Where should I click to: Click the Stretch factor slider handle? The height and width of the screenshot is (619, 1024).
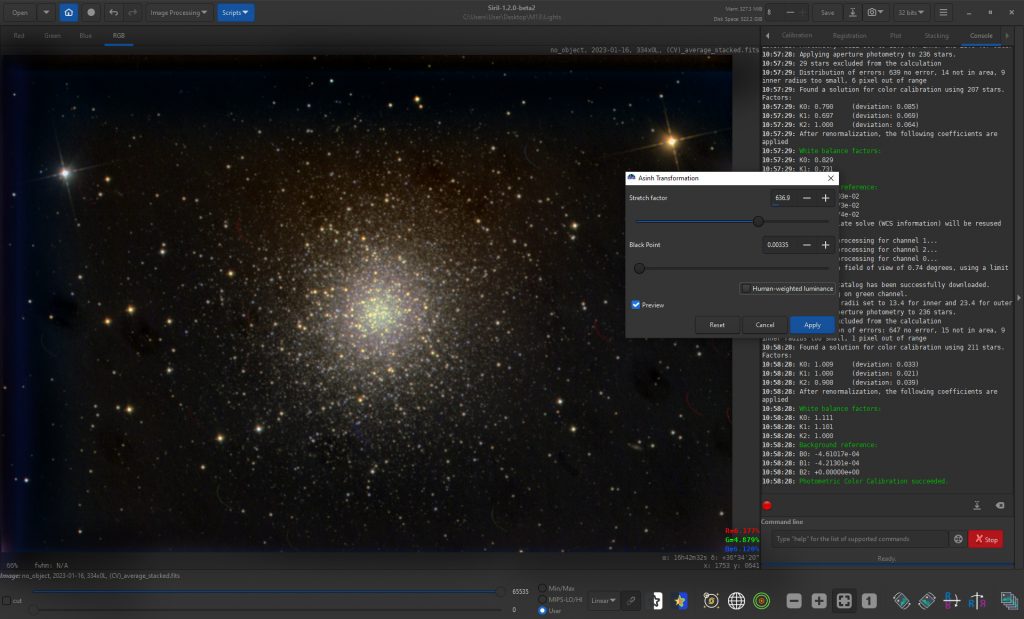click(x=758, y=221)
